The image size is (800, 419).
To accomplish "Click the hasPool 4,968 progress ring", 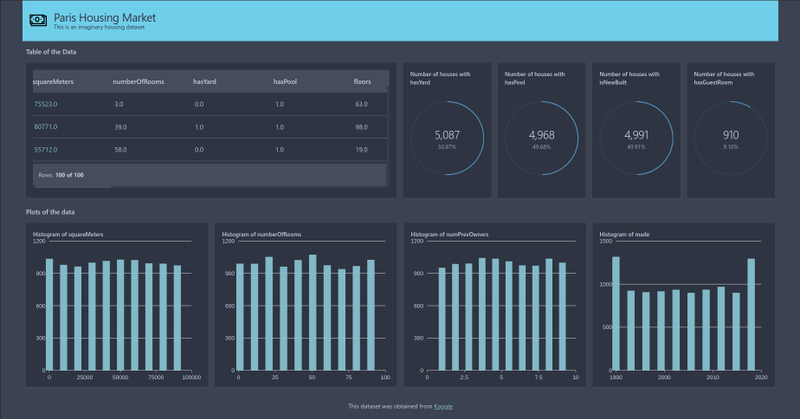I will 541,138.
